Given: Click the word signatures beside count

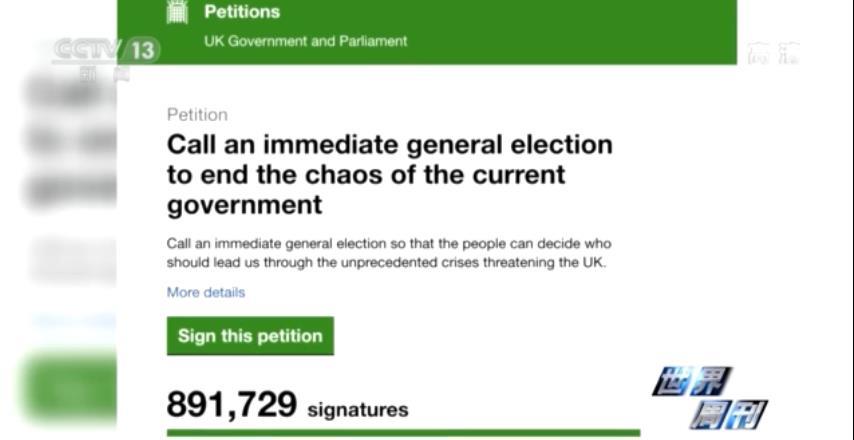Looking at the screenshot, I should pos(357,409).
